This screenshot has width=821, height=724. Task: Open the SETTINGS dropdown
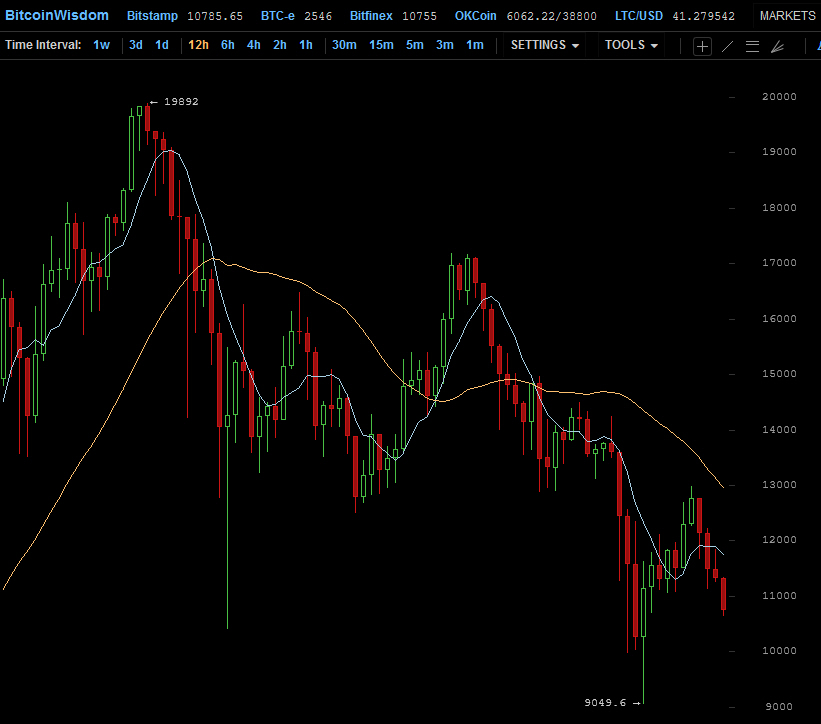tap(545, 45)
